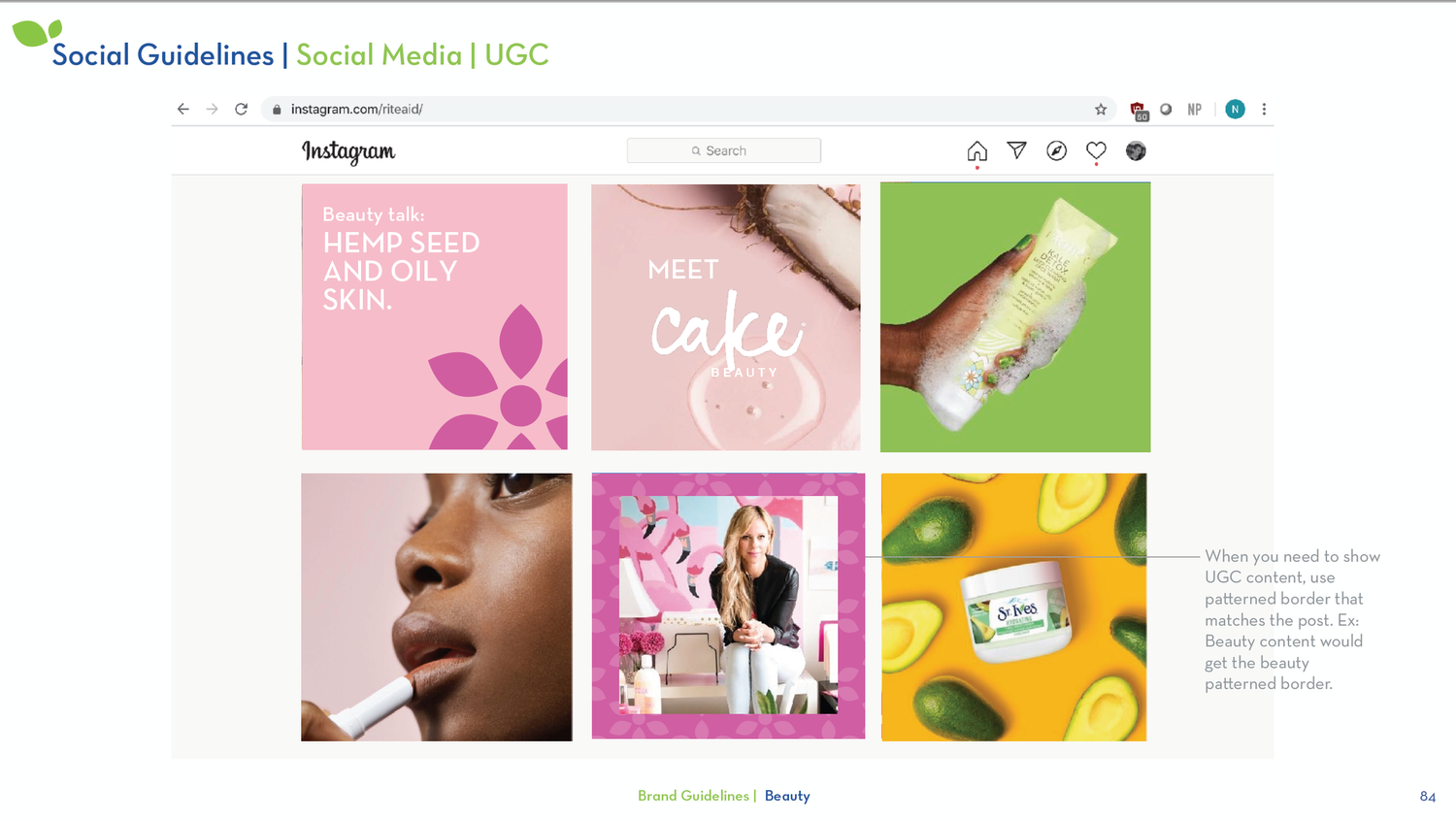
Task: Click the browser forward arrow
Action: tap(212, 110)
